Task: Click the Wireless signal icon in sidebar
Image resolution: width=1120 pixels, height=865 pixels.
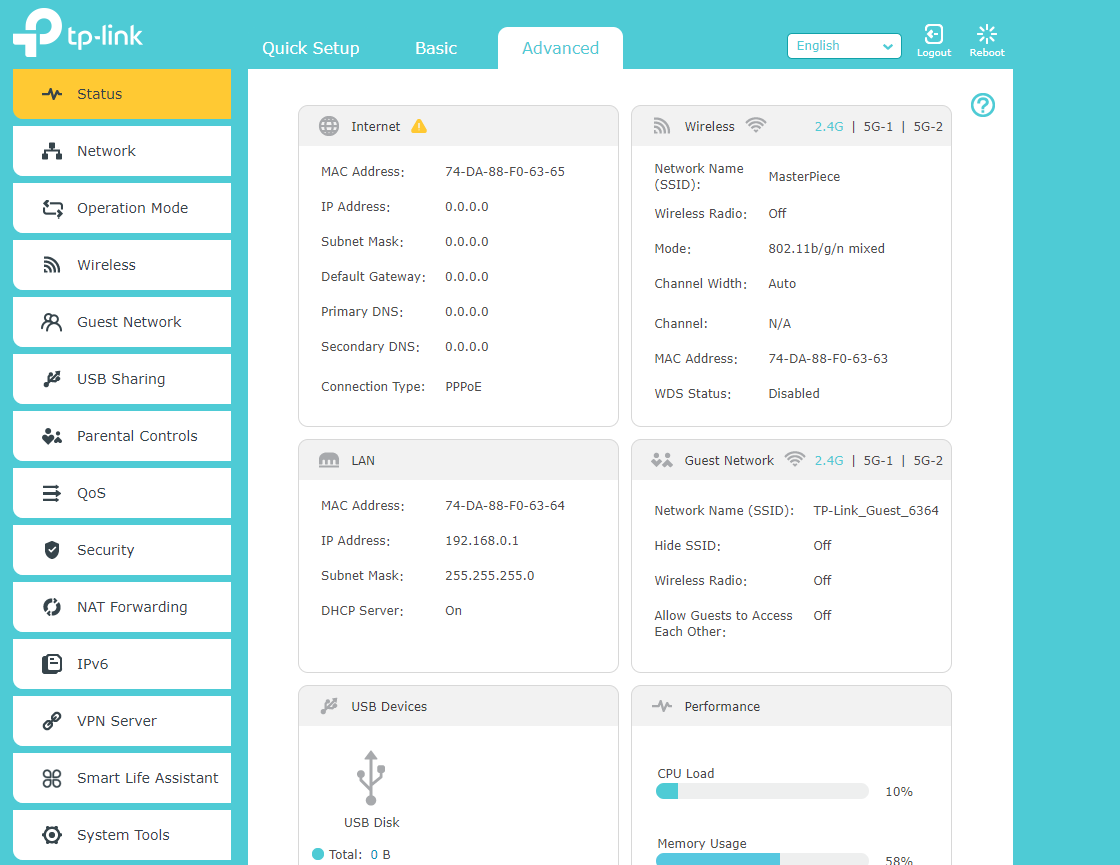Action: pyautogui.click(x=51, y=265)
